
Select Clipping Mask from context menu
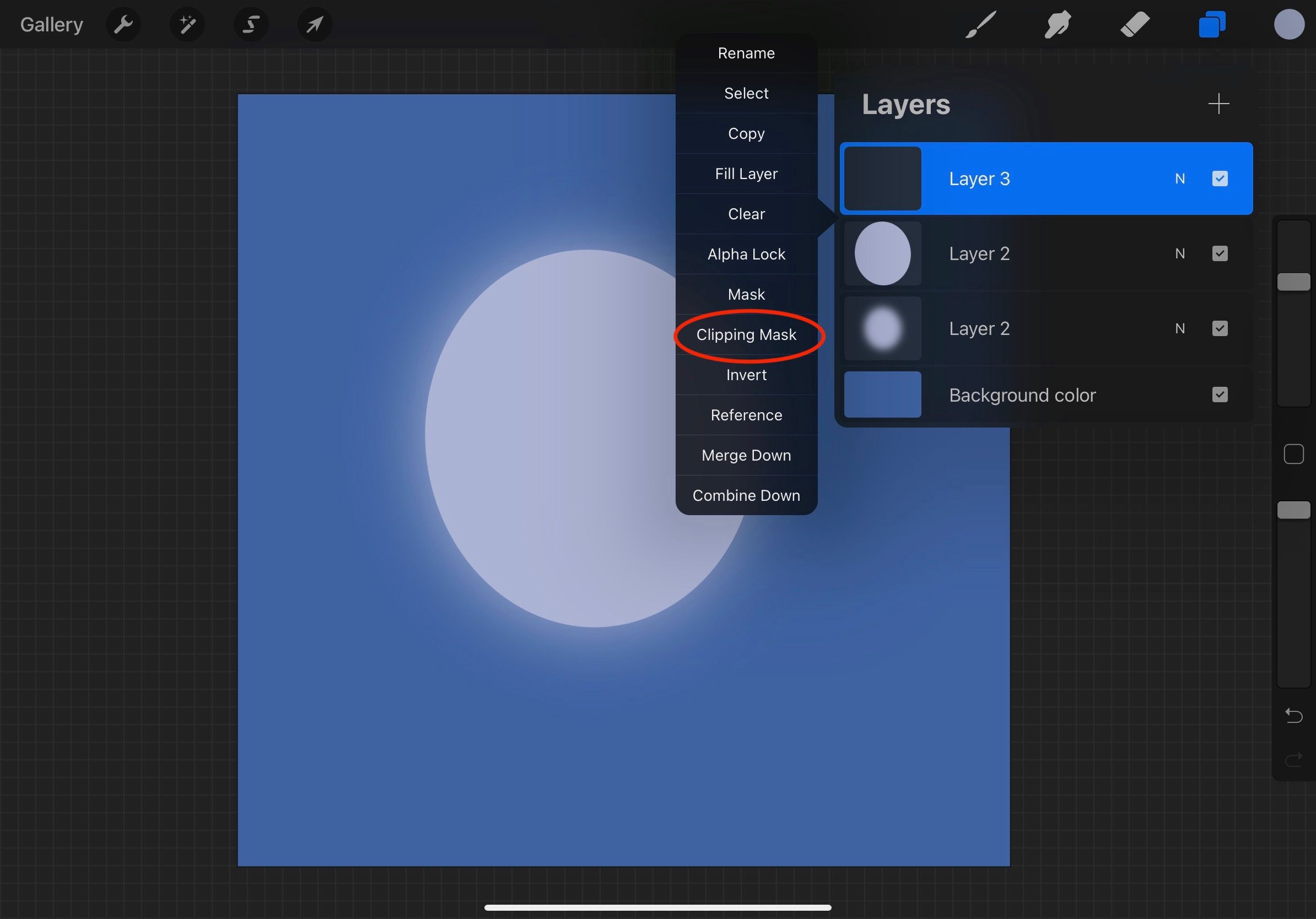tap(746, 334)
